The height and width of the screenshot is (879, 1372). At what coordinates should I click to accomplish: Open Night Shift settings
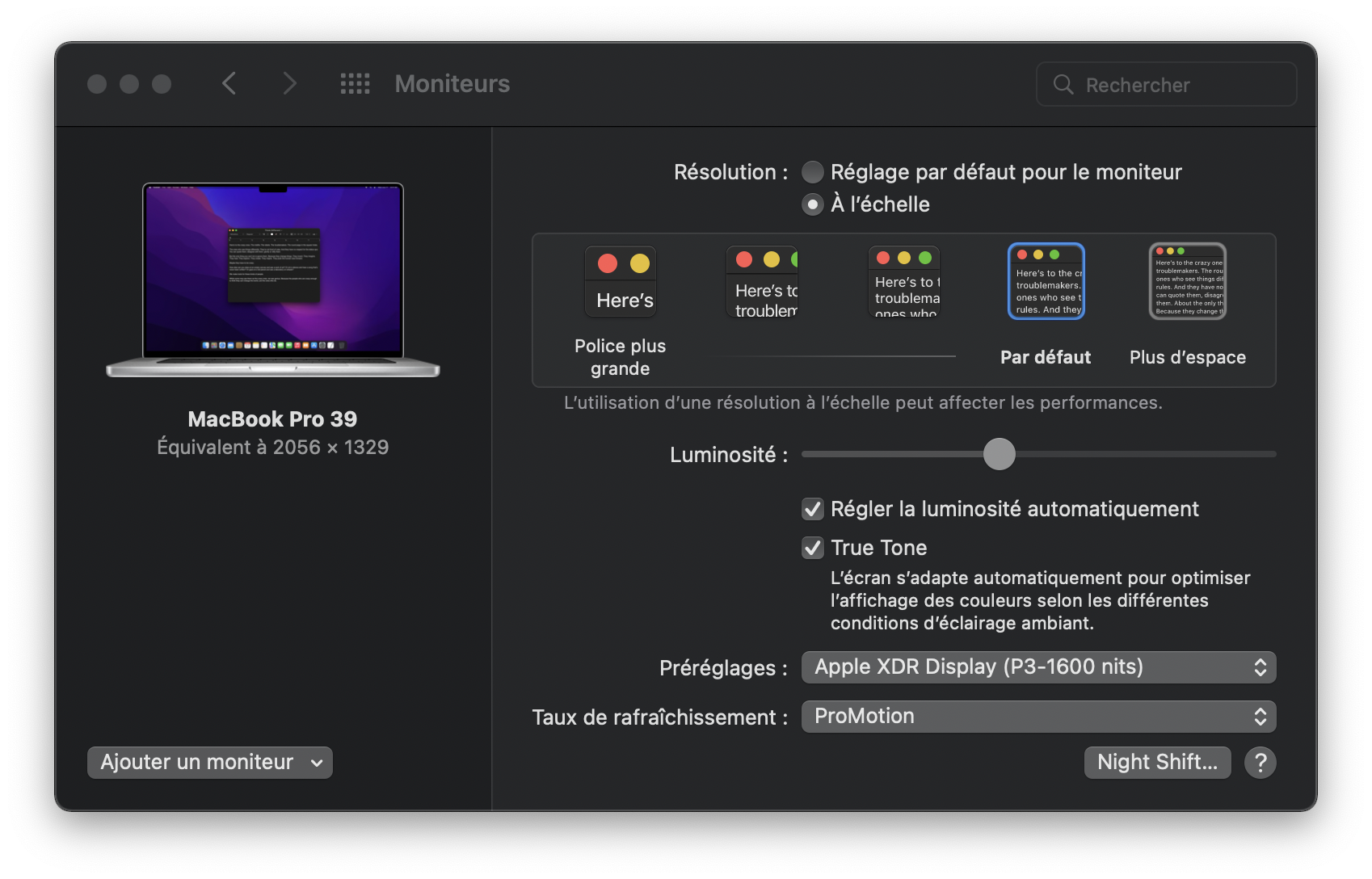pyautogui.click(x=1157, y=762)
